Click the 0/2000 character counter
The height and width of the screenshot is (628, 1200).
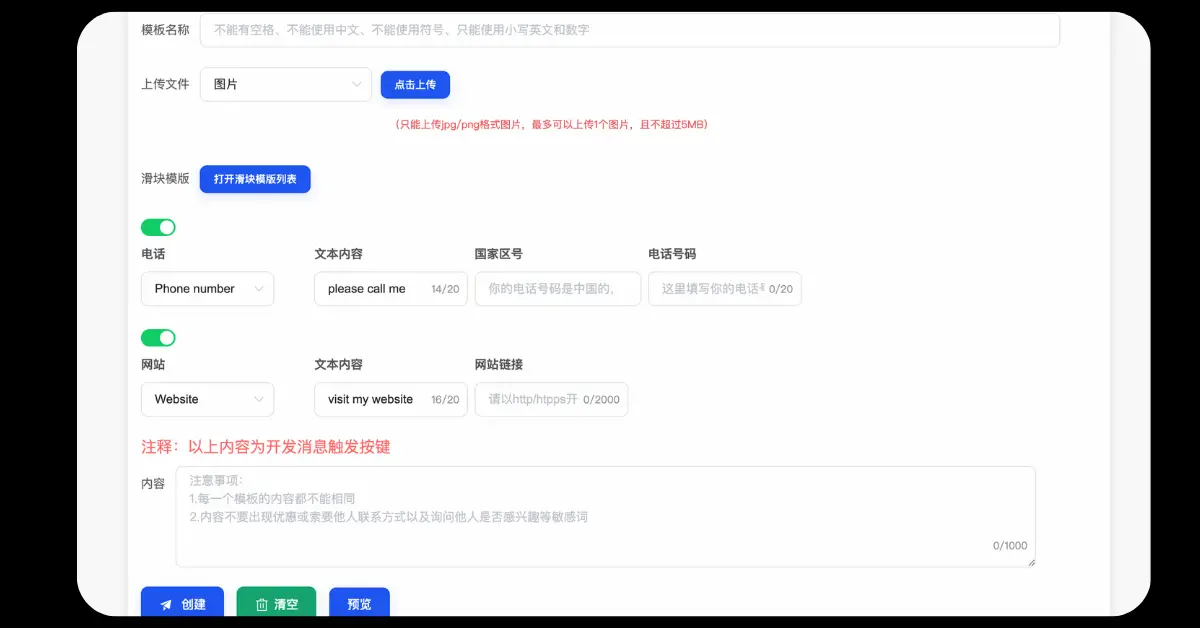point(601,399)
